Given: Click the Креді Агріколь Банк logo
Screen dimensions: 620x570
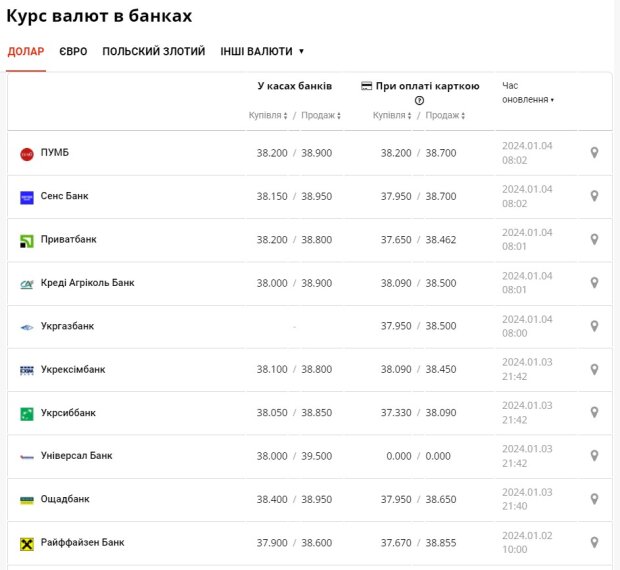Looking at the screenshot, I should (27, 284).
